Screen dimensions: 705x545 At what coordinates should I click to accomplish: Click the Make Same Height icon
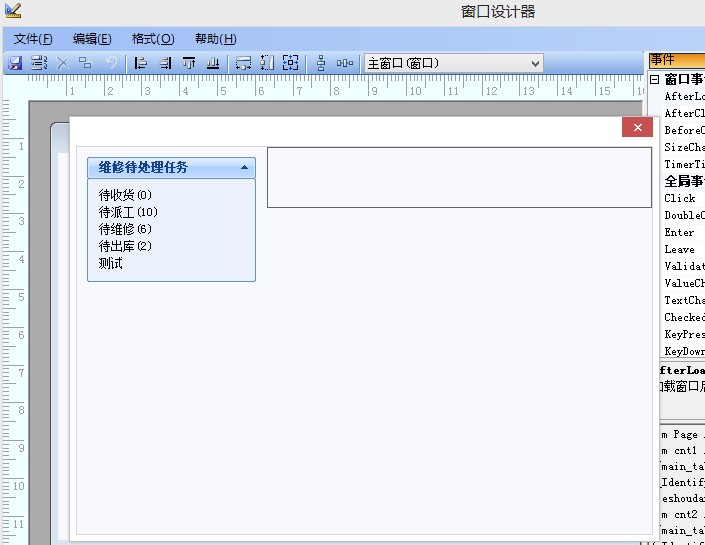tap(267, 63)
